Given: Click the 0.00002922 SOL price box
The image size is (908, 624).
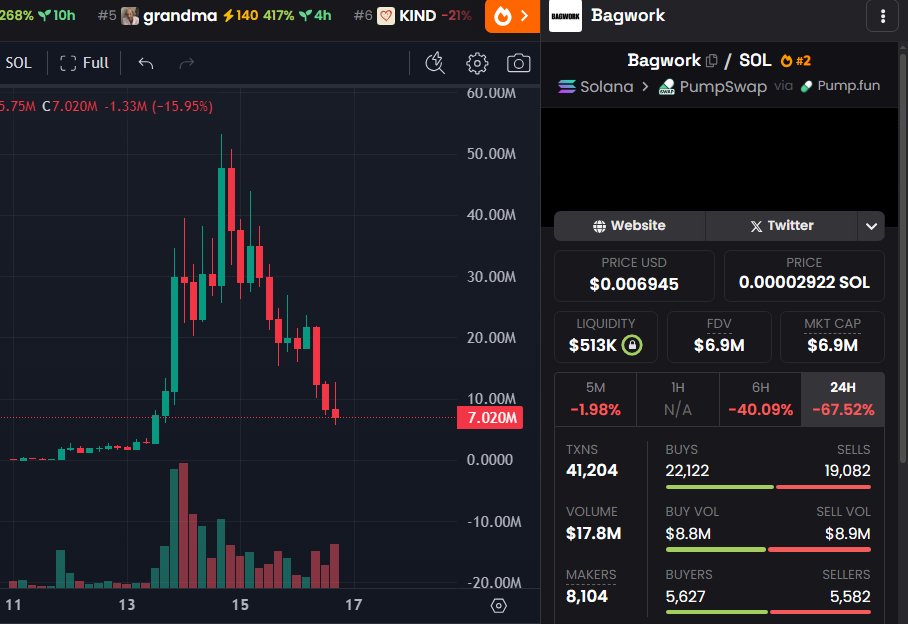Looking at the screenshot, I should tap(804, 276).
